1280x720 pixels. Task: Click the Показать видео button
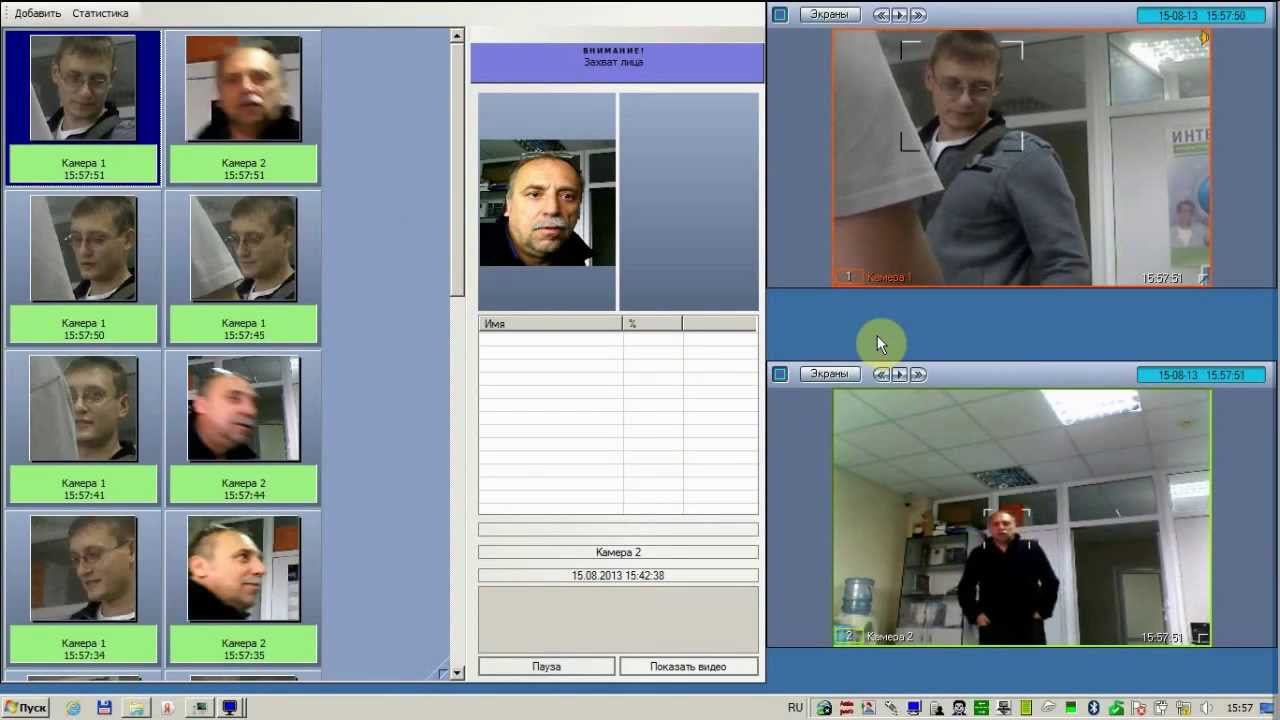click(x=688, y=666)
